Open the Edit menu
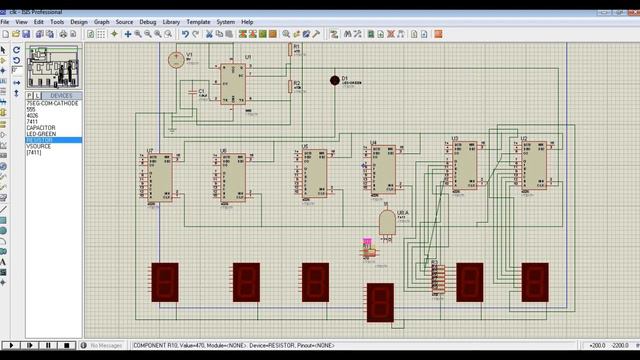The height and width of the screenshot is (360, 640). [x=39, y=22]
